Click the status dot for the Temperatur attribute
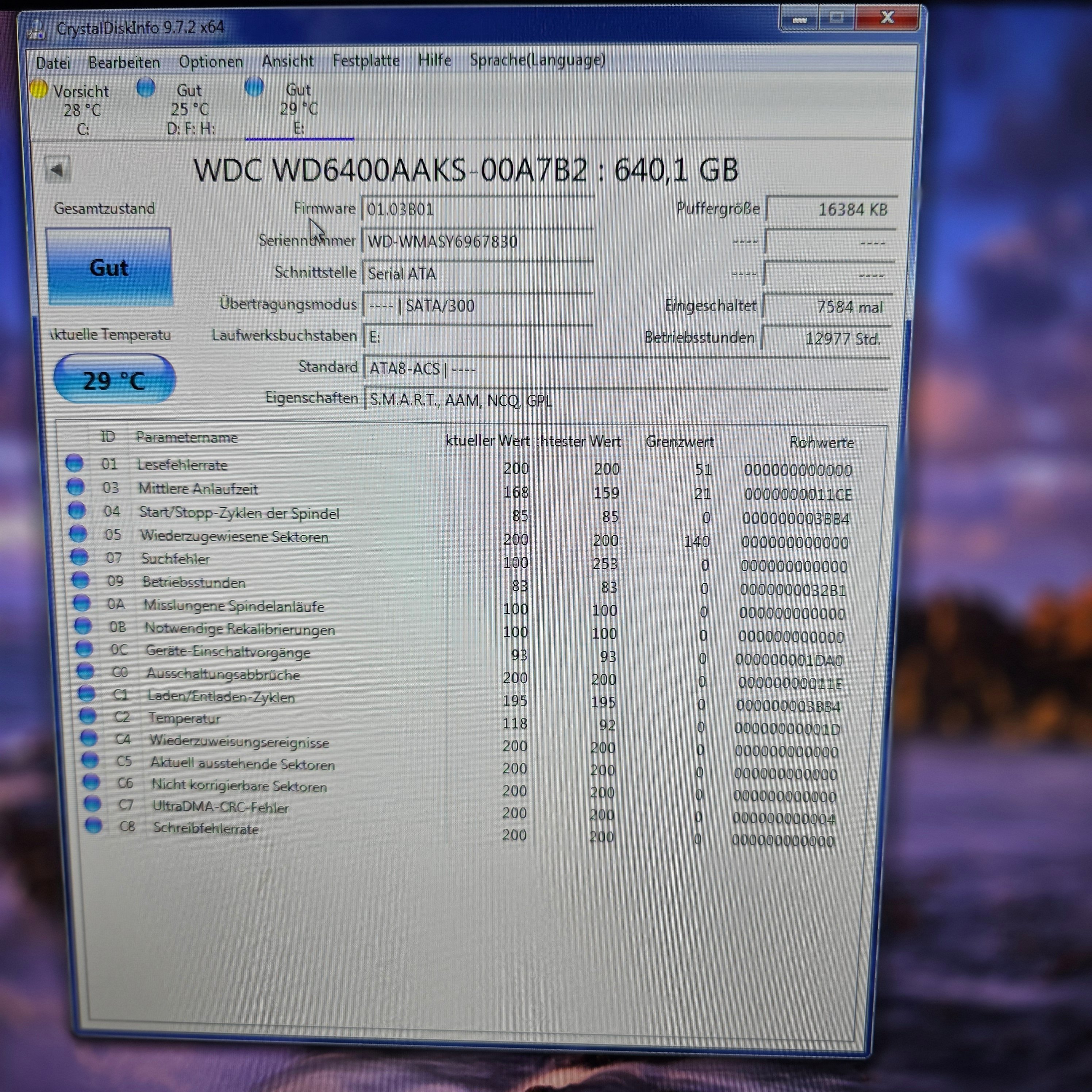1092x1092 pixels. (88, 716)
